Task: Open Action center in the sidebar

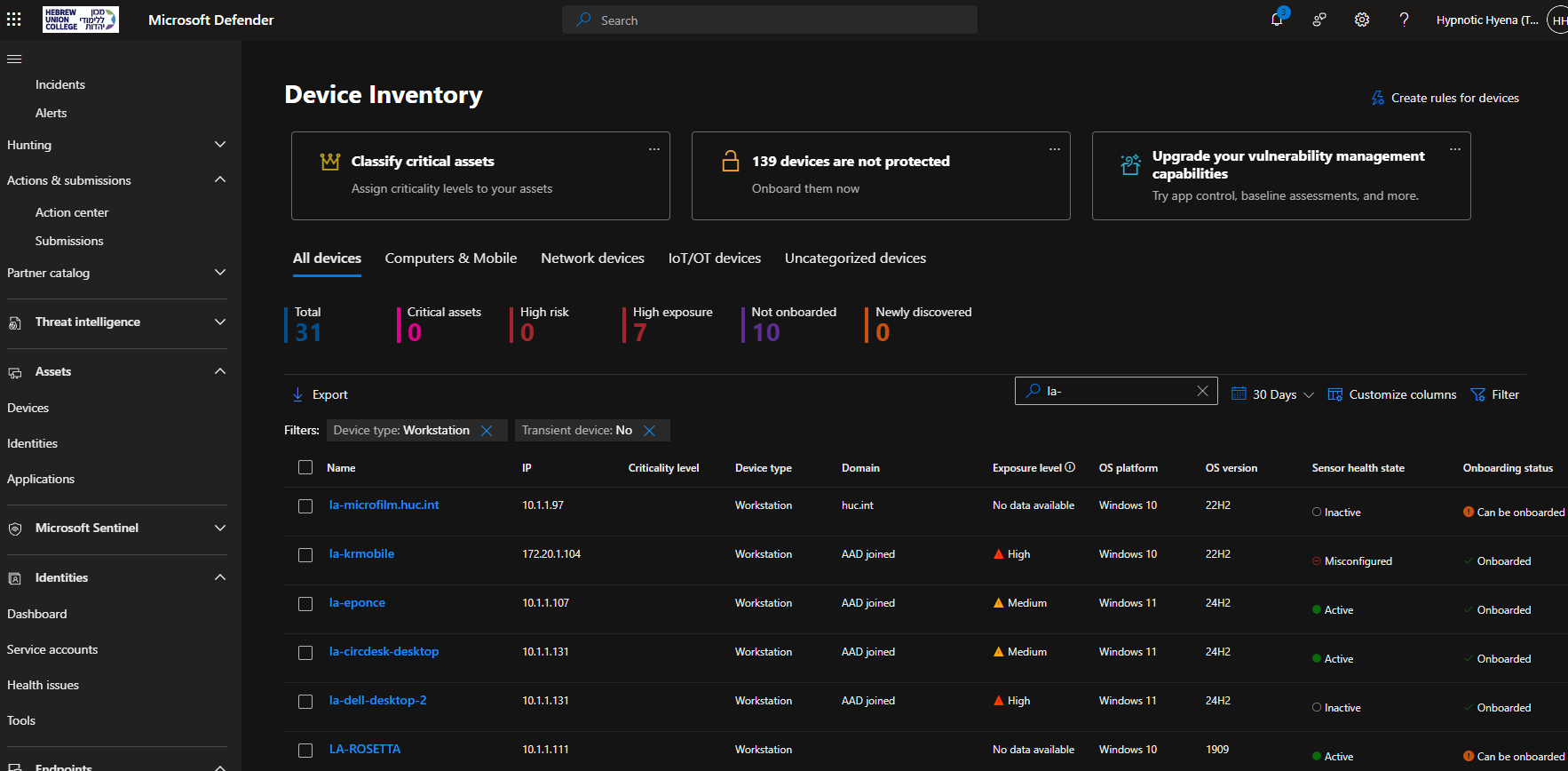Action: pos(72,212)
